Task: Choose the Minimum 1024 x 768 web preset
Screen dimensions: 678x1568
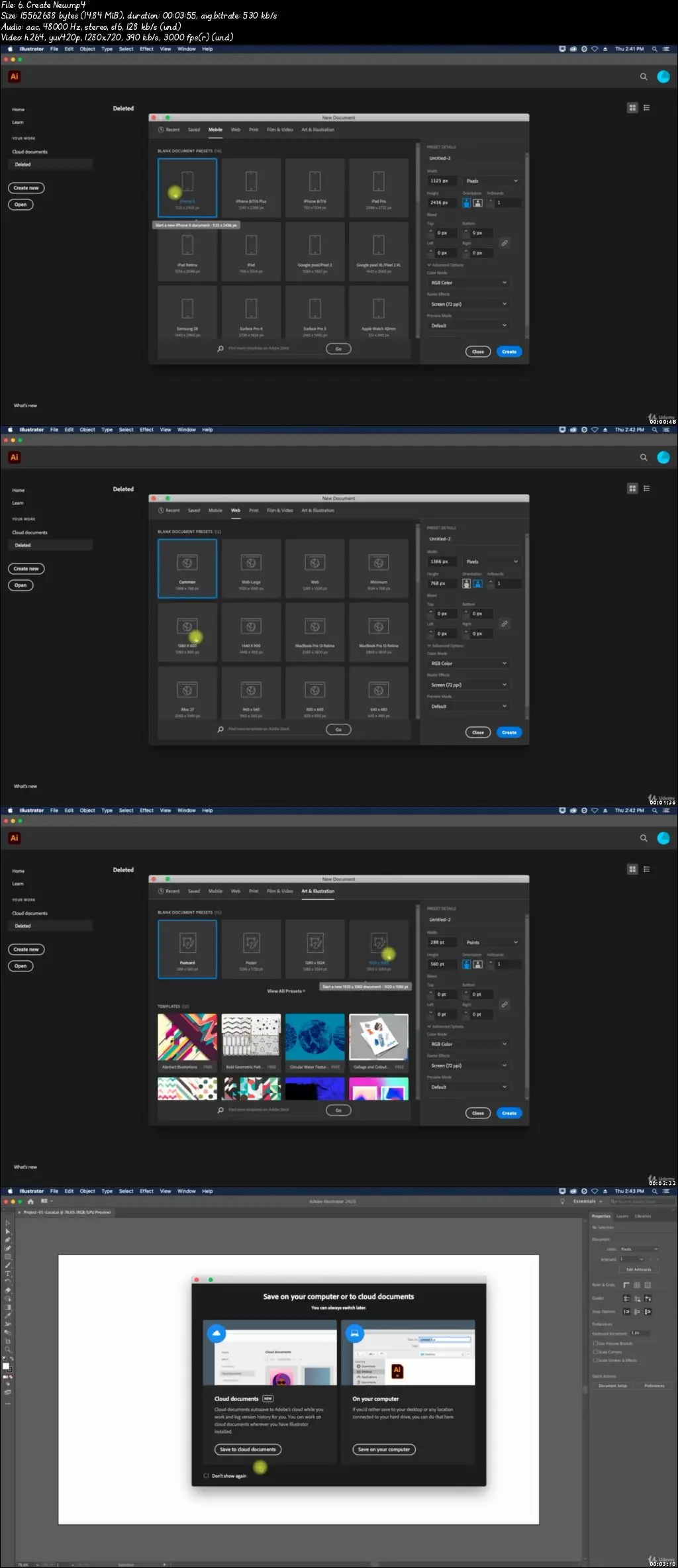Action: pos(379,568)
